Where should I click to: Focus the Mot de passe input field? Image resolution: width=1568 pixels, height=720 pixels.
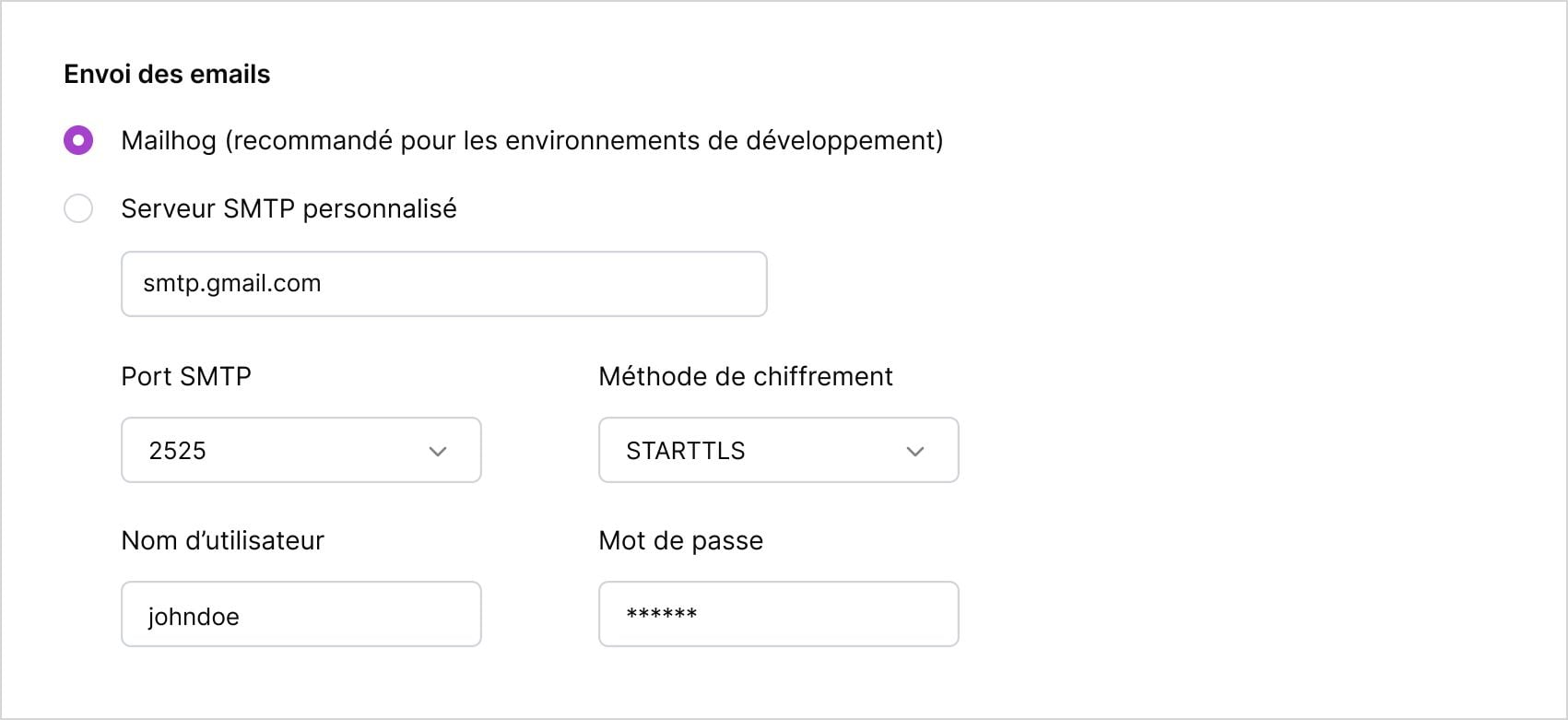pyautogui.click(x=778, y=614)
